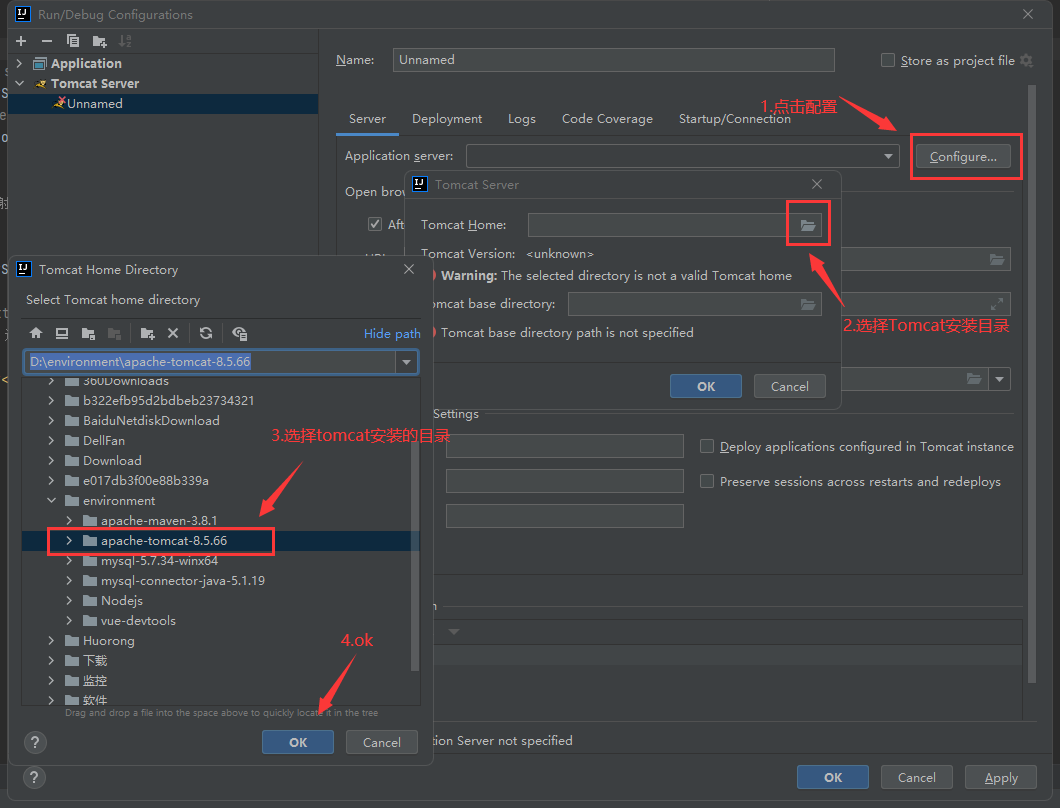Viewport: 1060px width, 808px height.
Task: Toggle Store as project file checkbox
Action: coord(888,60)
